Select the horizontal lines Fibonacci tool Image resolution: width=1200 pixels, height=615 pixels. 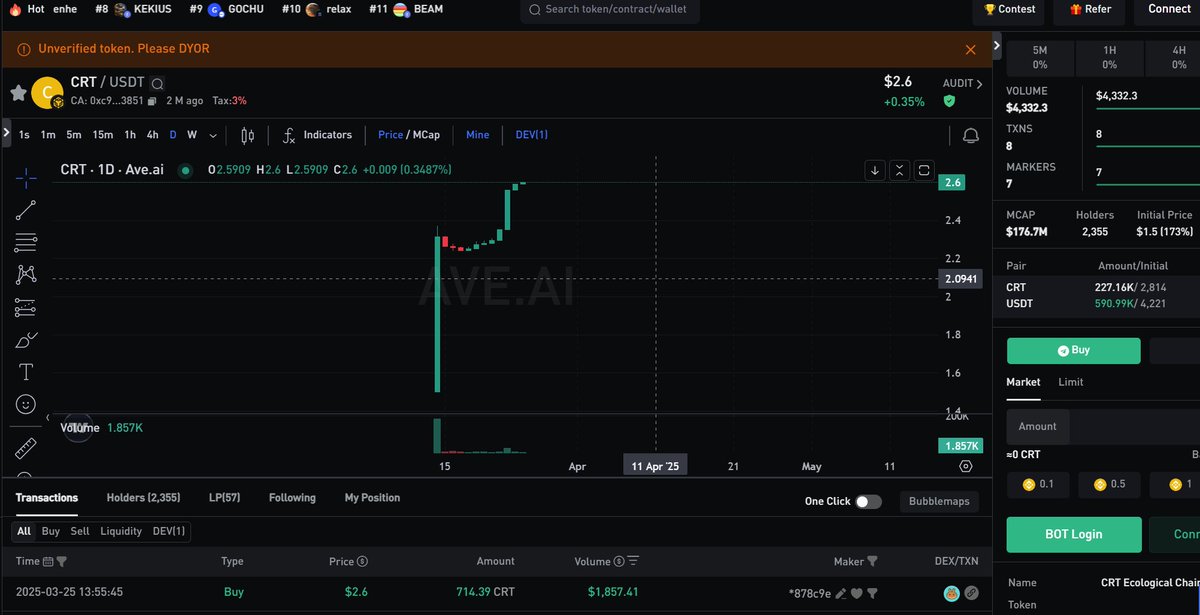tap(26, 242)
